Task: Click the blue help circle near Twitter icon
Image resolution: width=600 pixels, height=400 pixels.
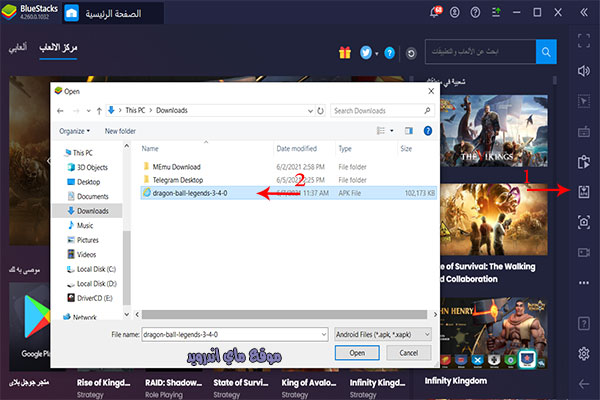Action: (x=389, y=53)
